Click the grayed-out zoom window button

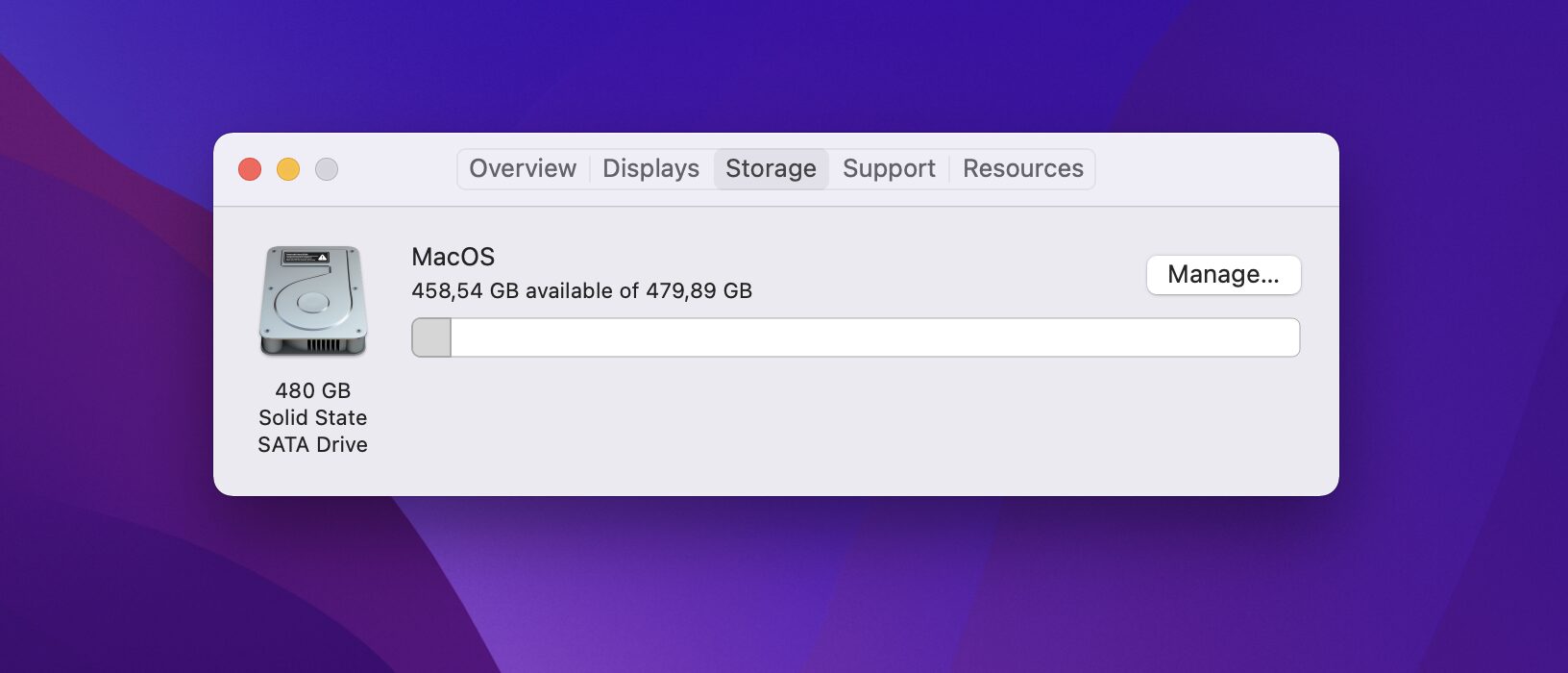coord(327,169)
